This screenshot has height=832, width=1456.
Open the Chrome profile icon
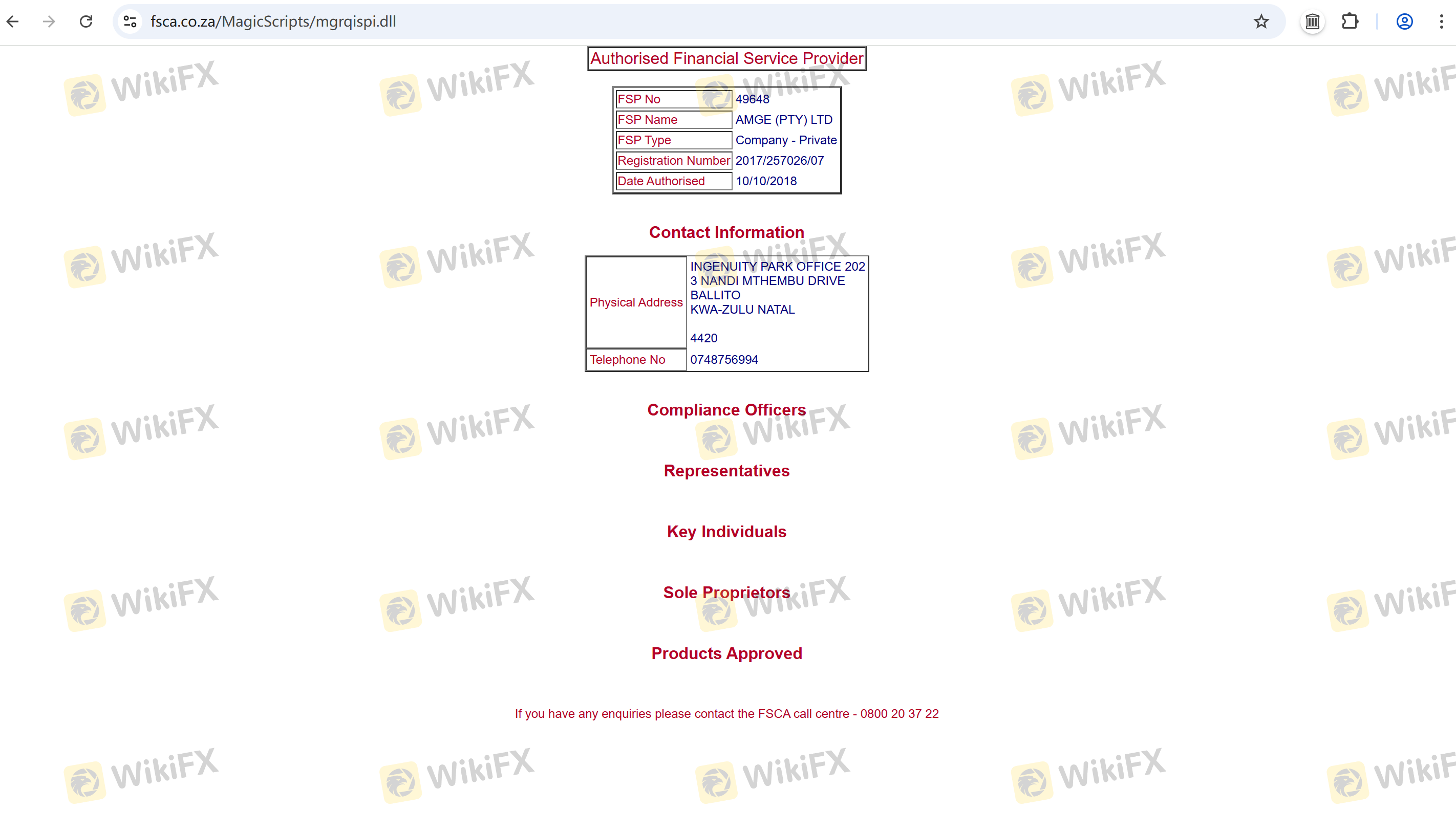1404,21
